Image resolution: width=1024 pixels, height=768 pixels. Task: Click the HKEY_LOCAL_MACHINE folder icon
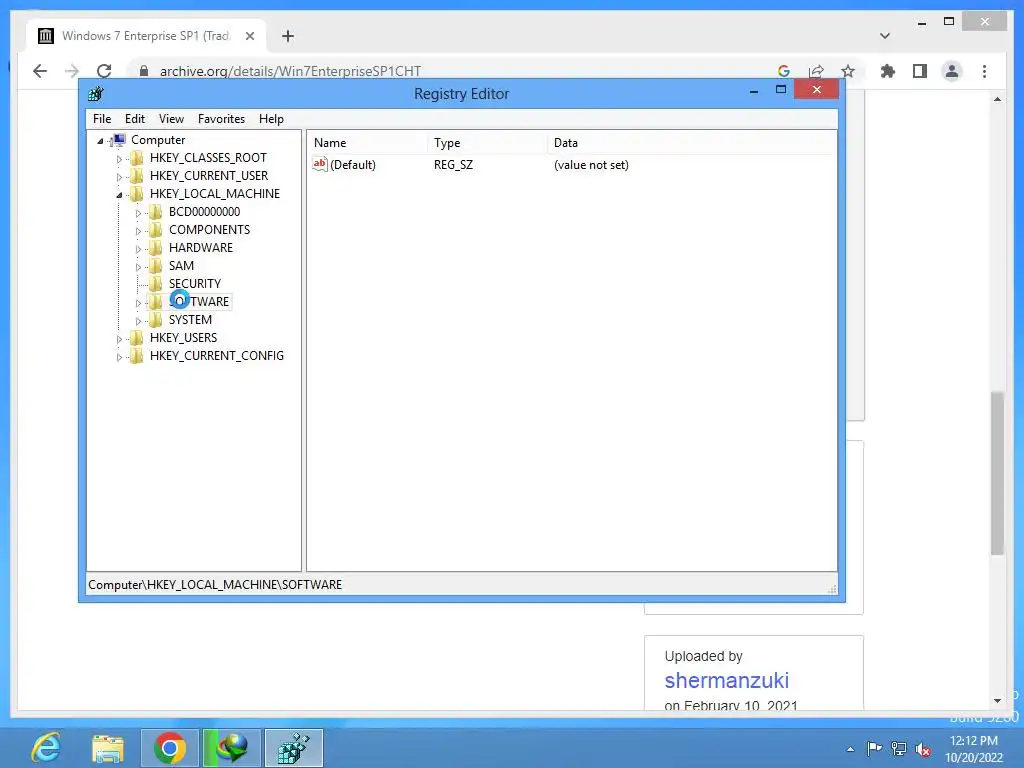136,193
